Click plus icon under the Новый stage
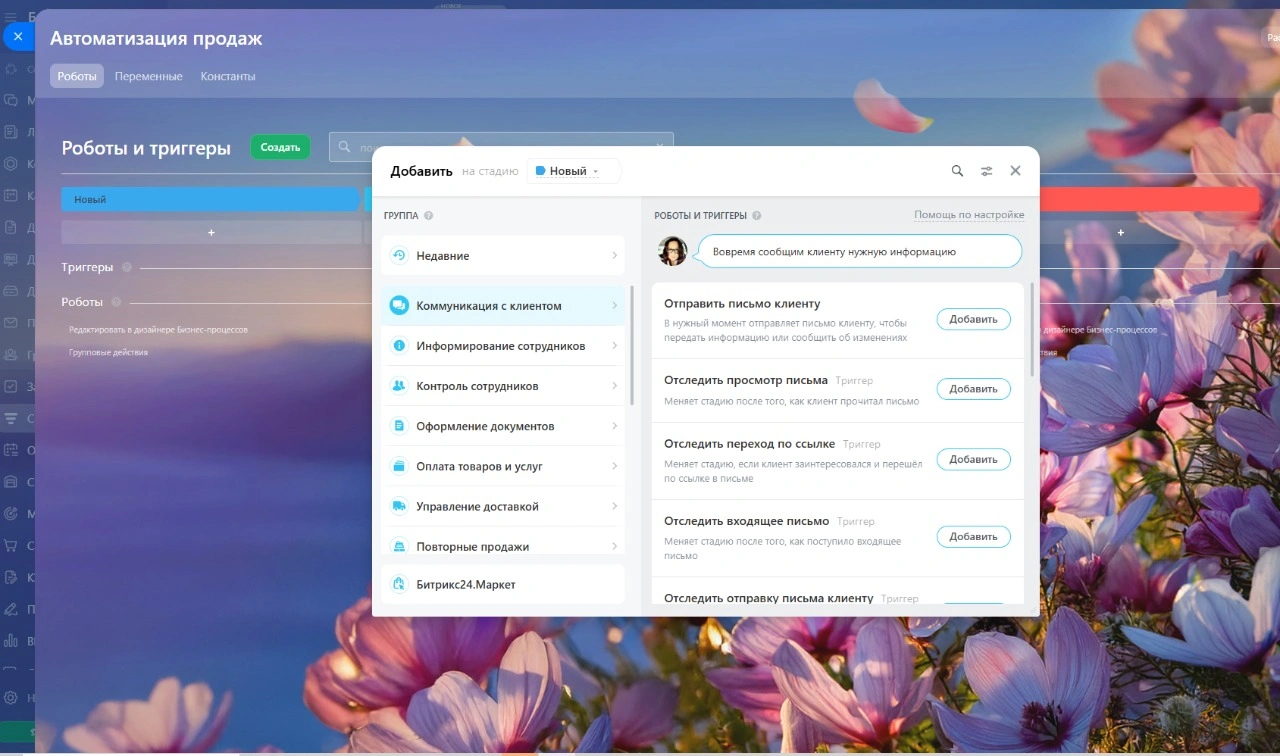This screenshot has height=756, width=1280. point(211,233)
